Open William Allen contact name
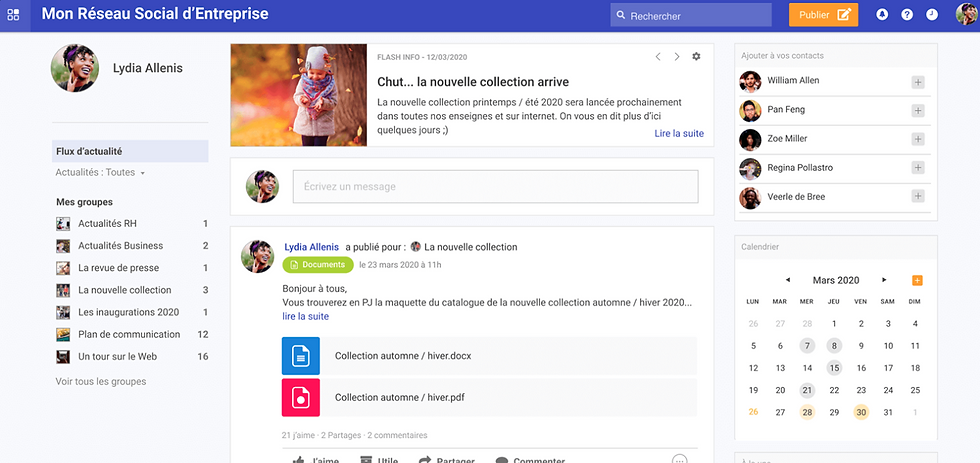The image size is (980, 463). click(x=793, y=80)
